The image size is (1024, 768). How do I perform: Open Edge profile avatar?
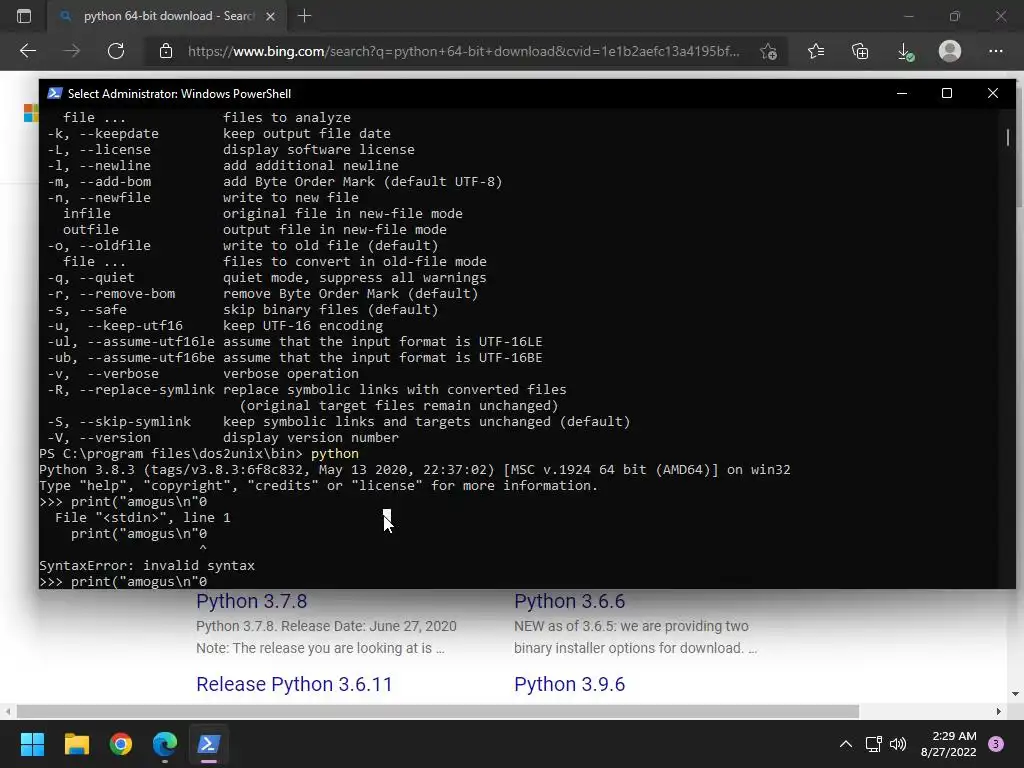pyautogui.click(x=950, y=51)
